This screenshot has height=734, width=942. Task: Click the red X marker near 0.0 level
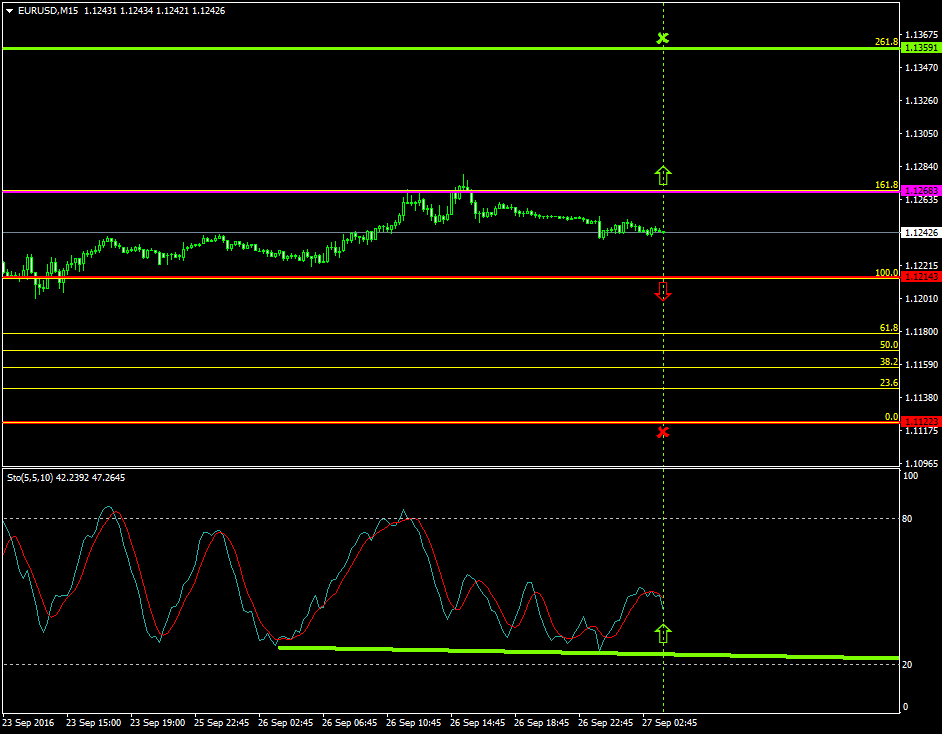point(663,432)
